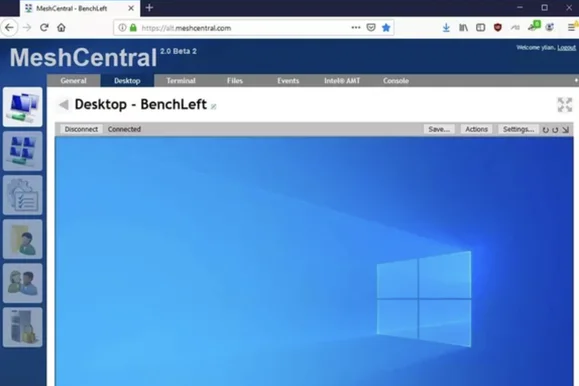
Task: Switch to the Console tab
Action: [x=396, y=81]
